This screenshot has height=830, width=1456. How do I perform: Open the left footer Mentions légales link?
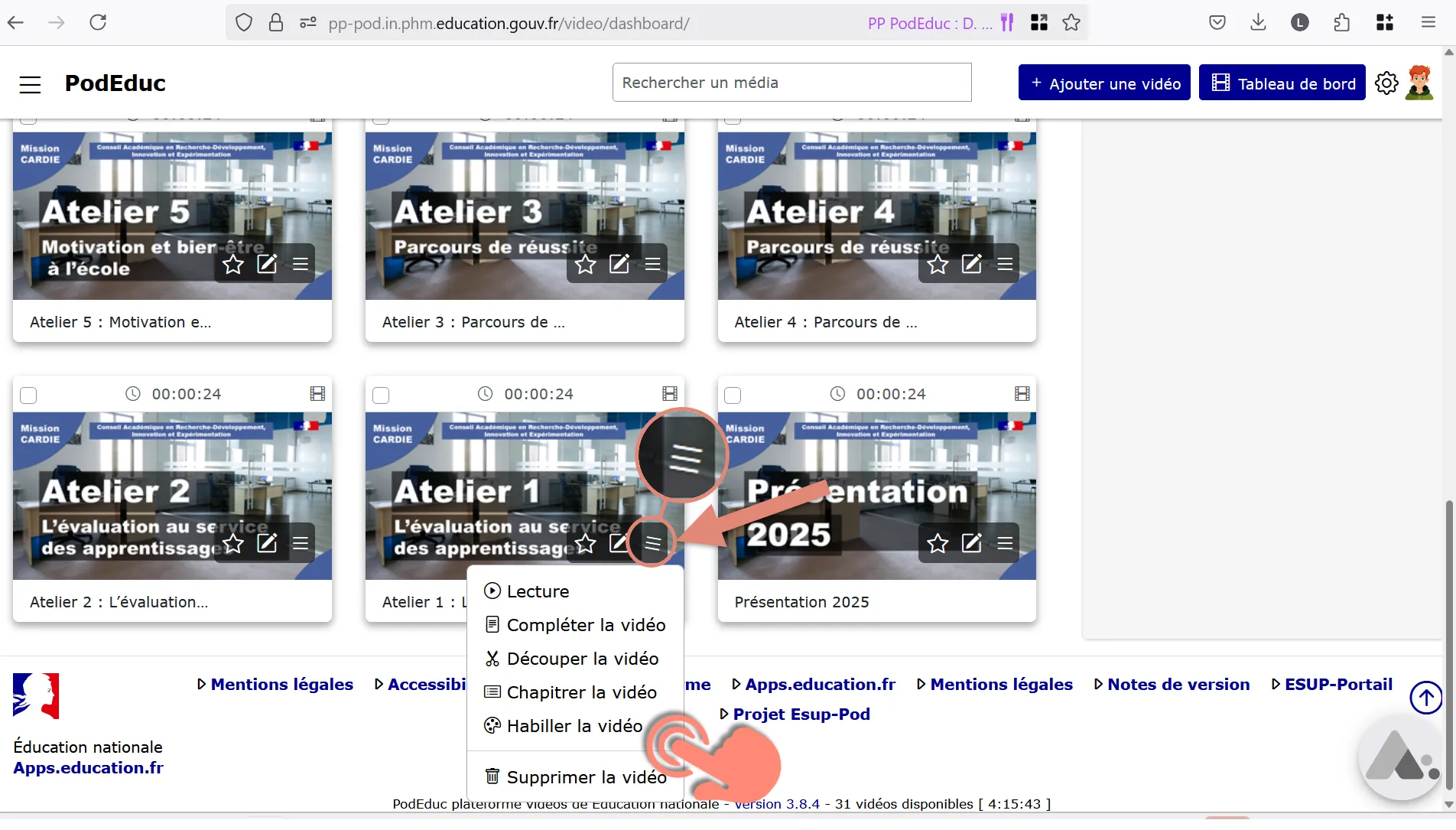pos(281,685)
